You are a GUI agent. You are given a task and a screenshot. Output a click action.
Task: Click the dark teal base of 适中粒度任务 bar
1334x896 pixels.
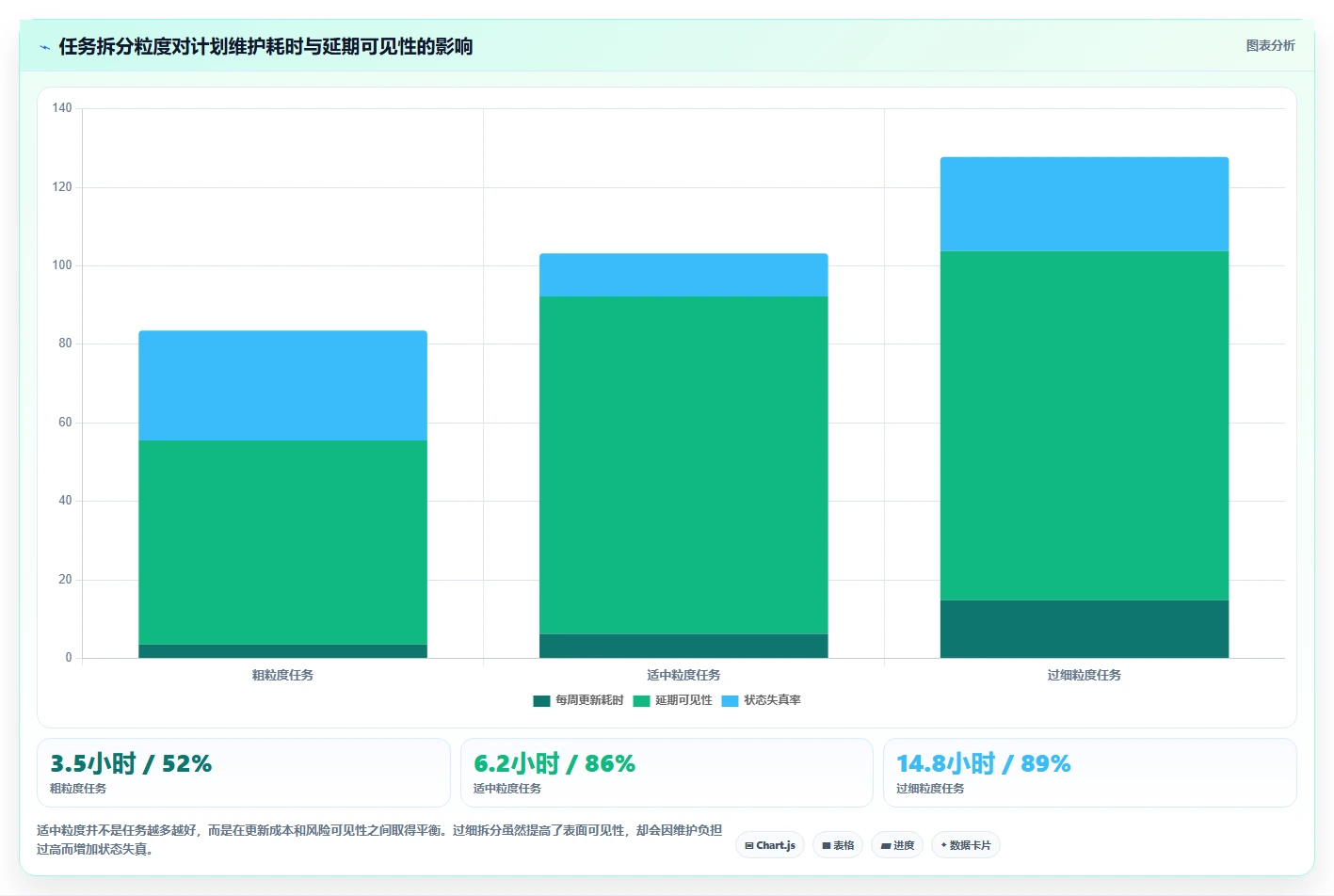click(683, 646)
